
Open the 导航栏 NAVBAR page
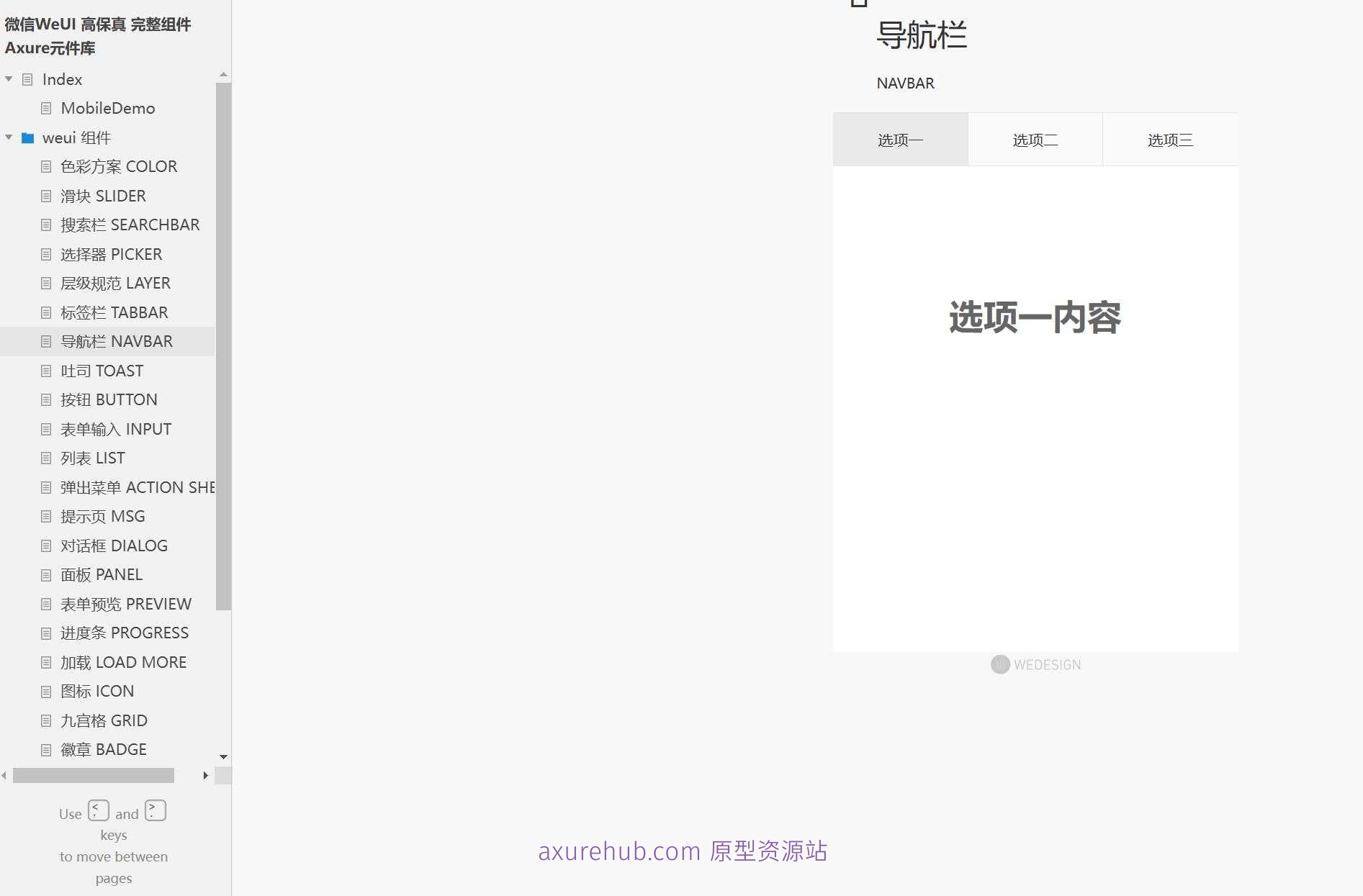coord(117,341)
